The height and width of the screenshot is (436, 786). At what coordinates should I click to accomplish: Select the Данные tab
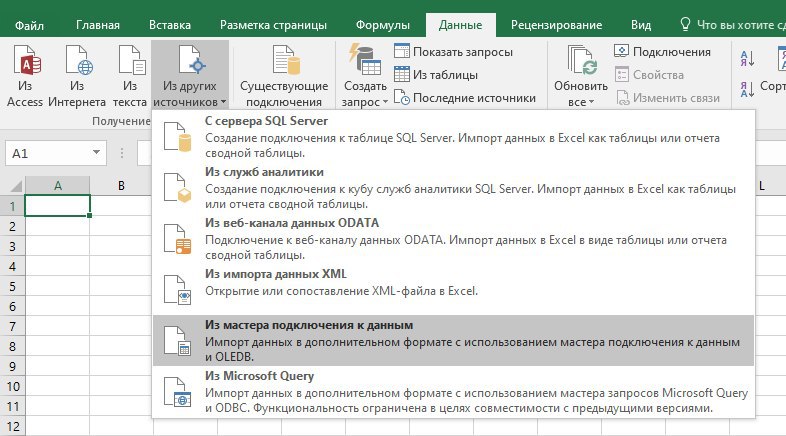pos(461,25)
